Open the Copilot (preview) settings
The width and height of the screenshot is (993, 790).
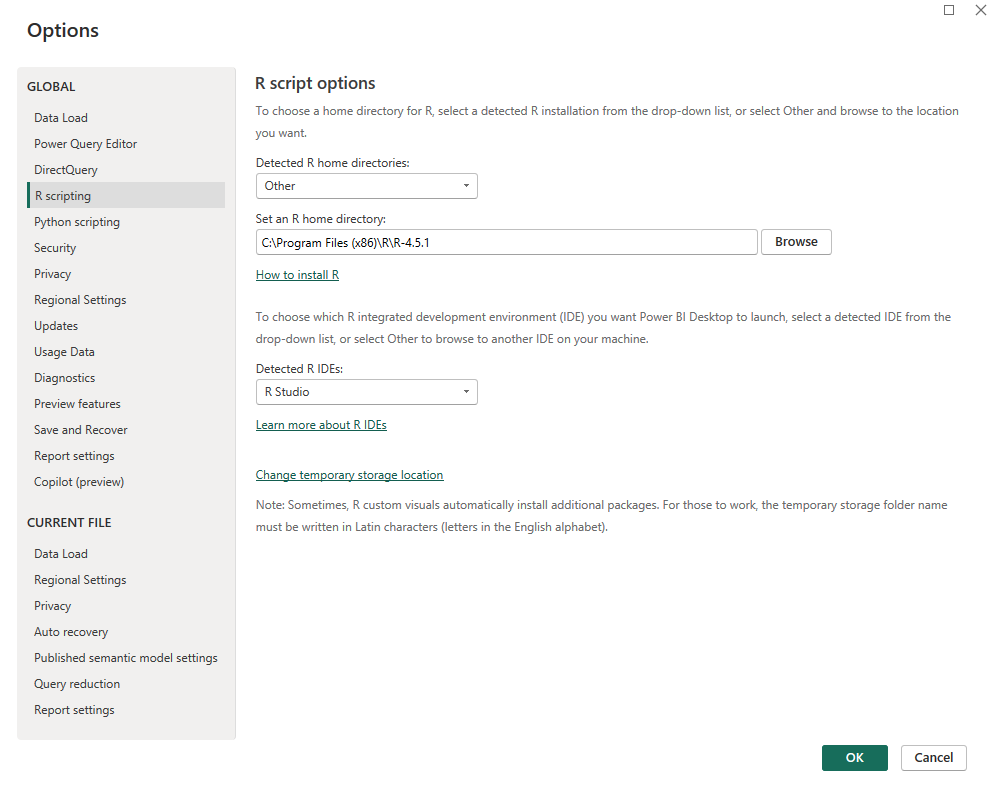tap(79, 482)
